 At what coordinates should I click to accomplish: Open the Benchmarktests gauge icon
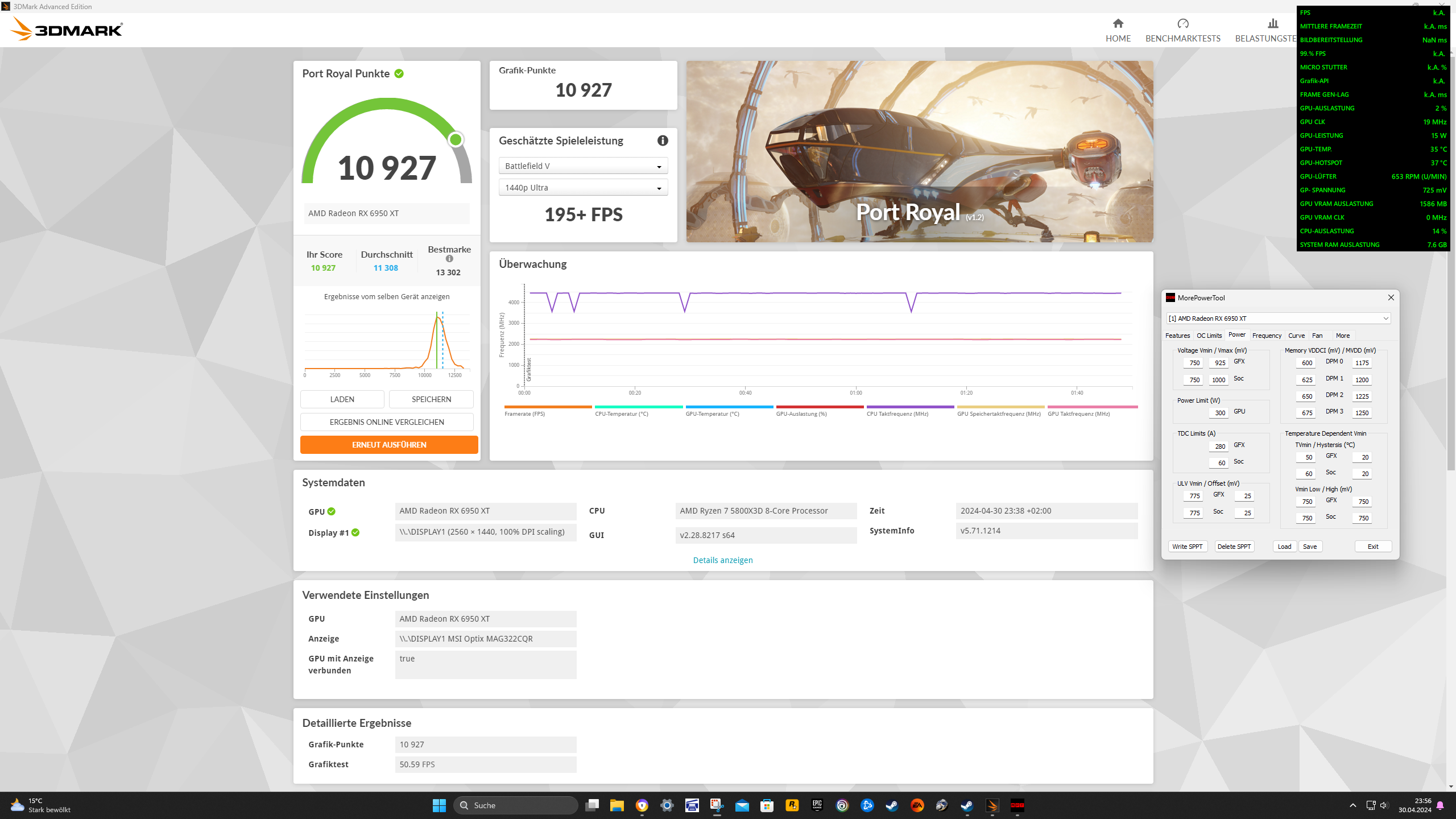(1182, 24)
